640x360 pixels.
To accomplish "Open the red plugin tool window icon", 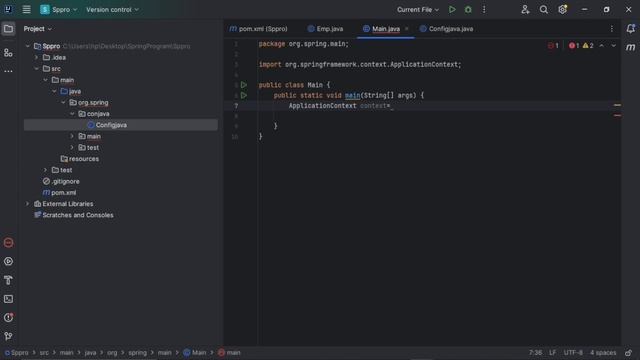I will click(x=8, y=243).
